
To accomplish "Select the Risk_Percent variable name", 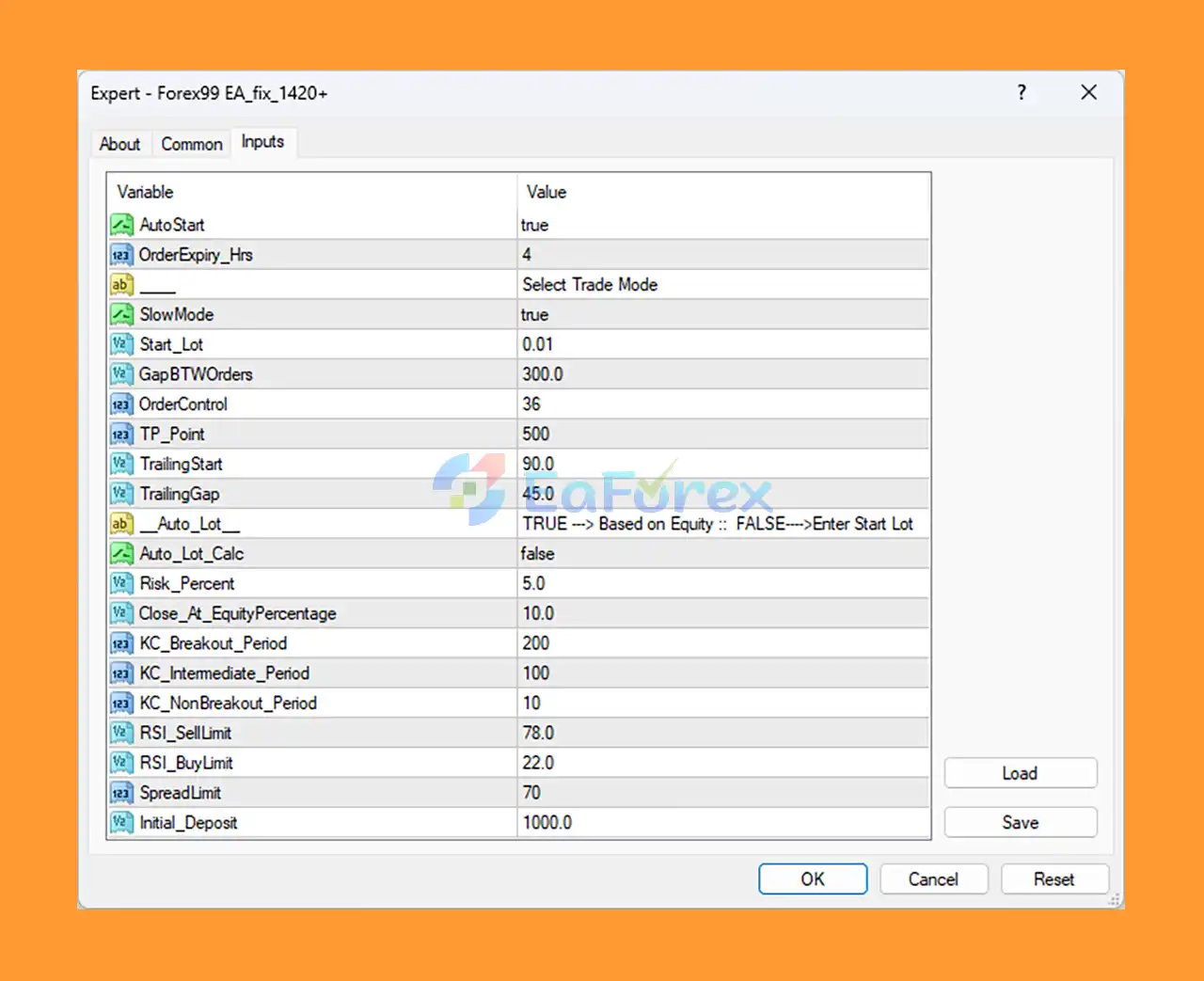I will 187,583.
